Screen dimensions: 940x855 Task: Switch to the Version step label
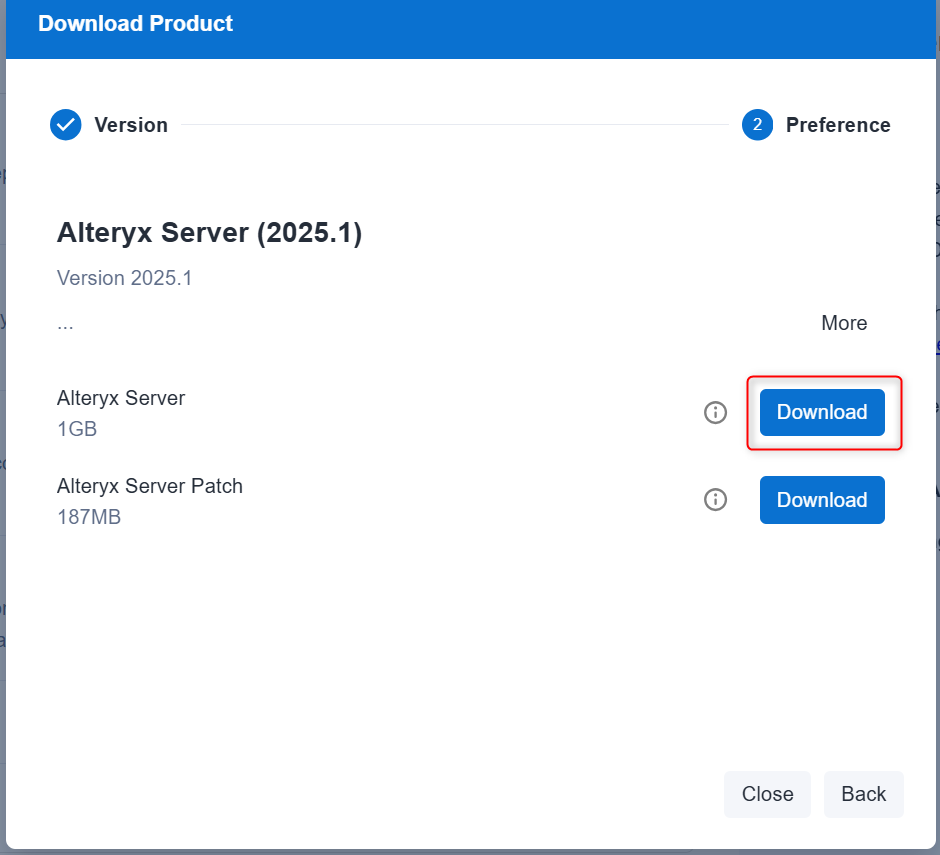131,125
